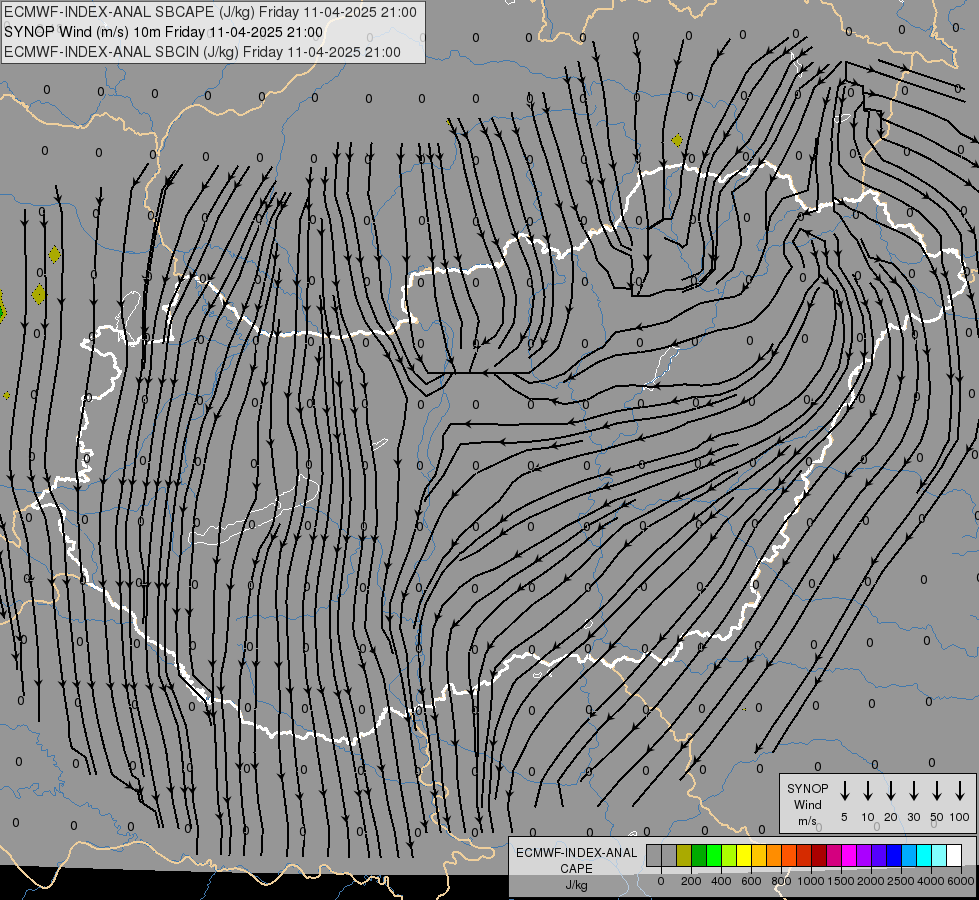This screenshot has height=900, width=979.
Task: Click the '2000' tick label on CAPE scale
Action: (871, 881)
